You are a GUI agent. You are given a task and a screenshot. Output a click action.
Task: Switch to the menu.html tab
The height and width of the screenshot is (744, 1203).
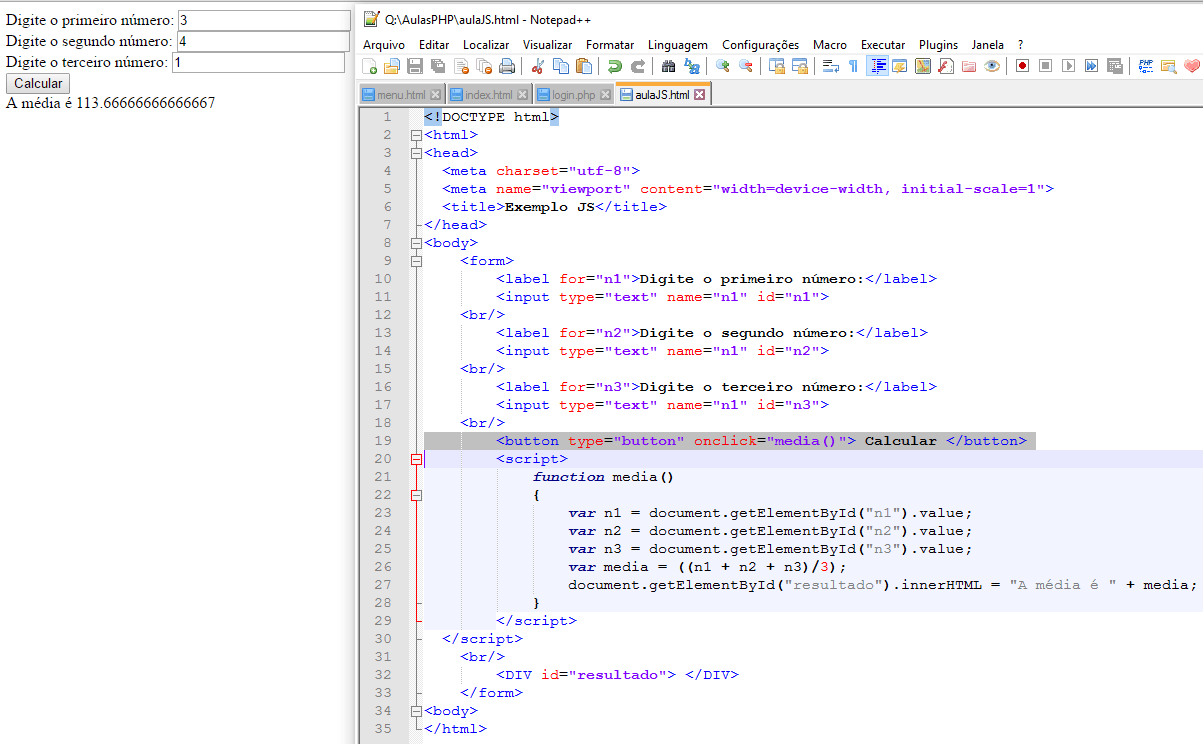(401, 95)
